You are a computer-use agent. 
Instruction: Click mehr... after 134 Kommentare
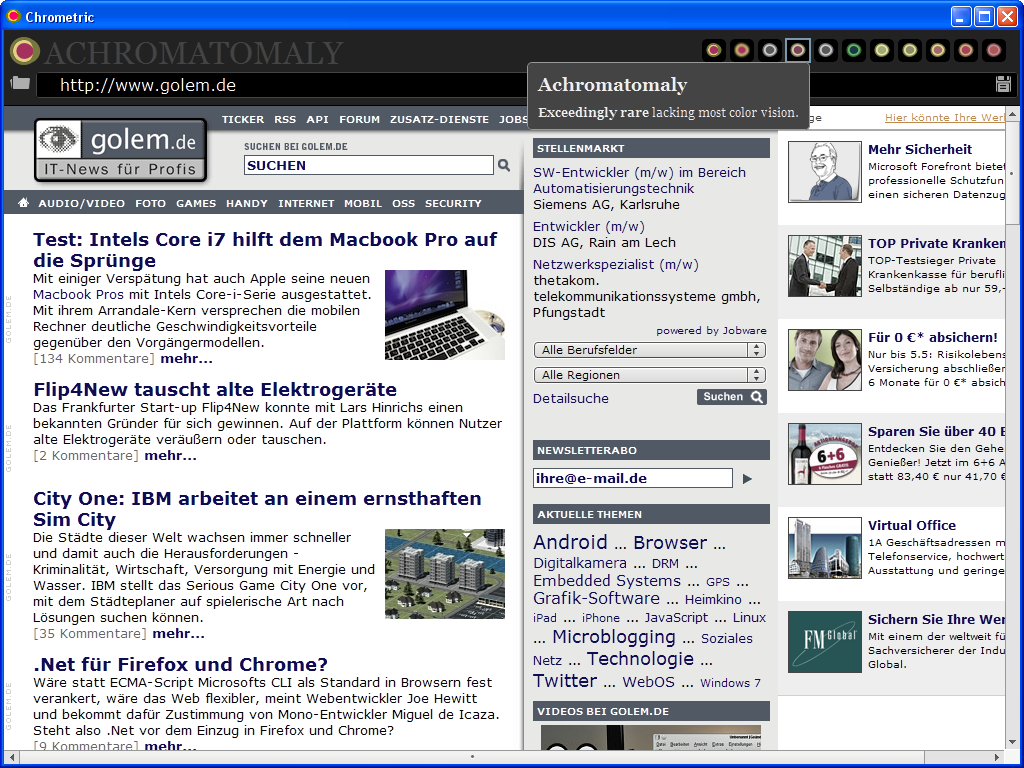pos(186,359)
